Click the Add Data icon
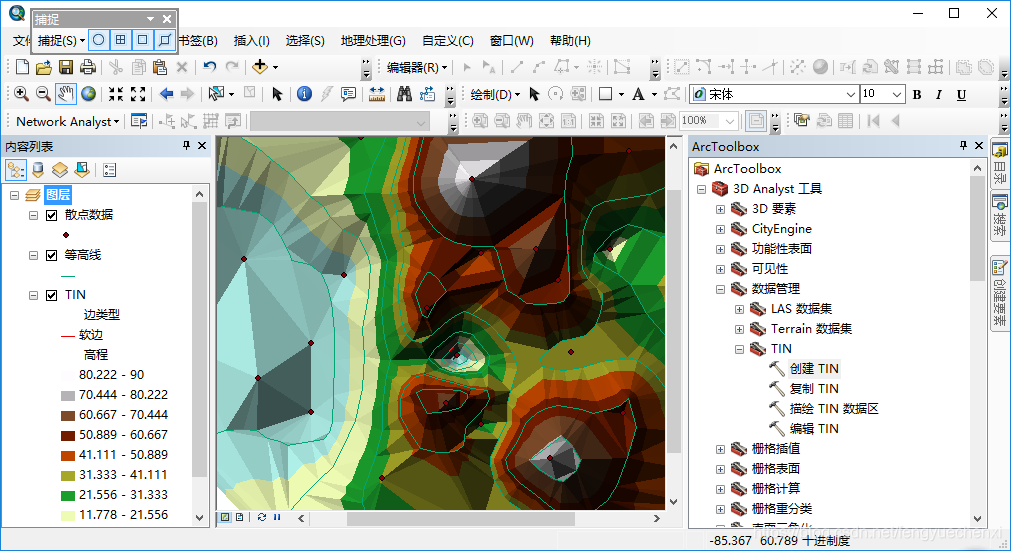Image resolution: width=1011 pixels, height=551 pixels. click(260, 67)
